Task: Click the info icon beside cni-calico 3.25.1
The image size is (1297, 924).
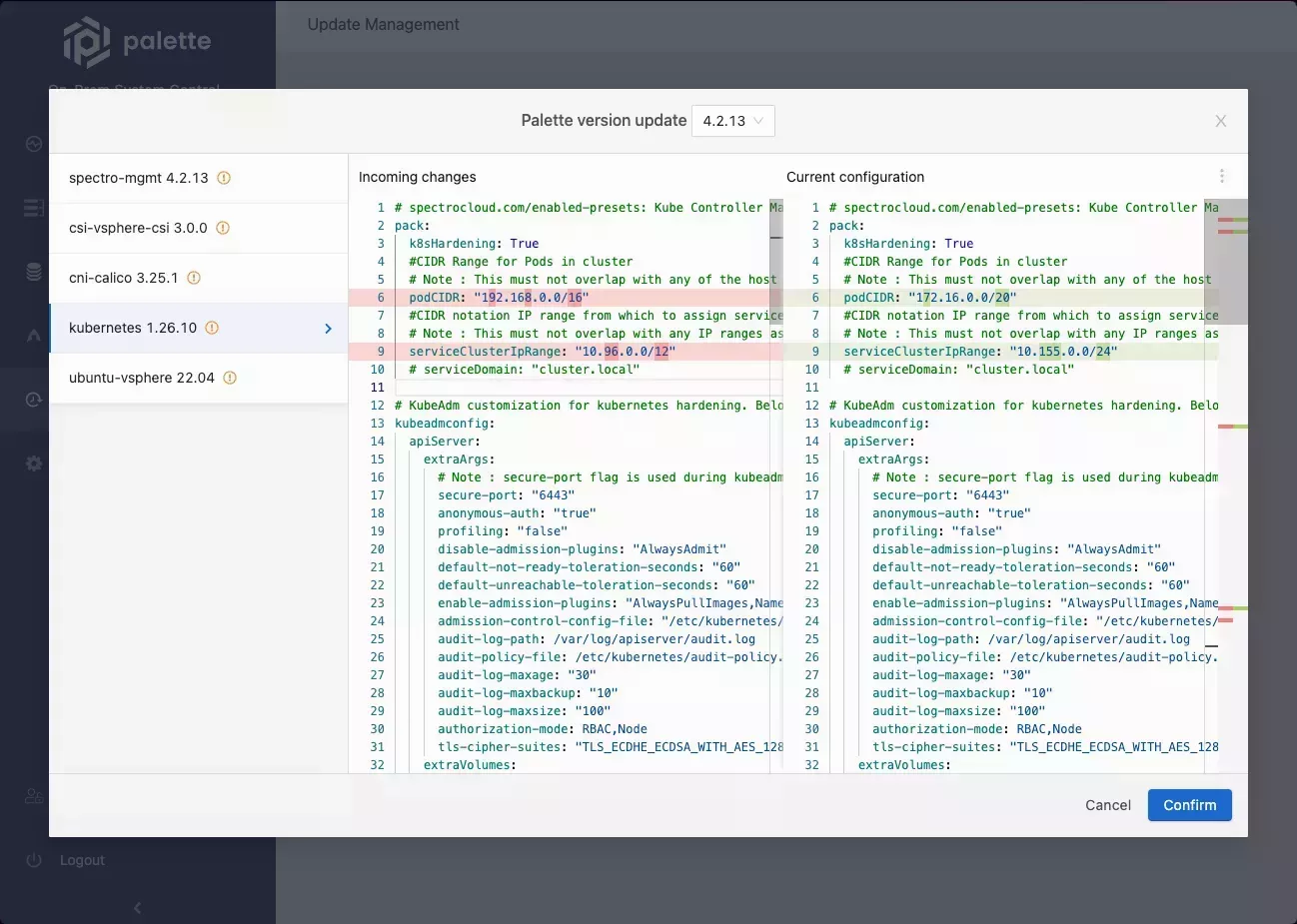Action: pyautogui.click(x=193, y=278)
